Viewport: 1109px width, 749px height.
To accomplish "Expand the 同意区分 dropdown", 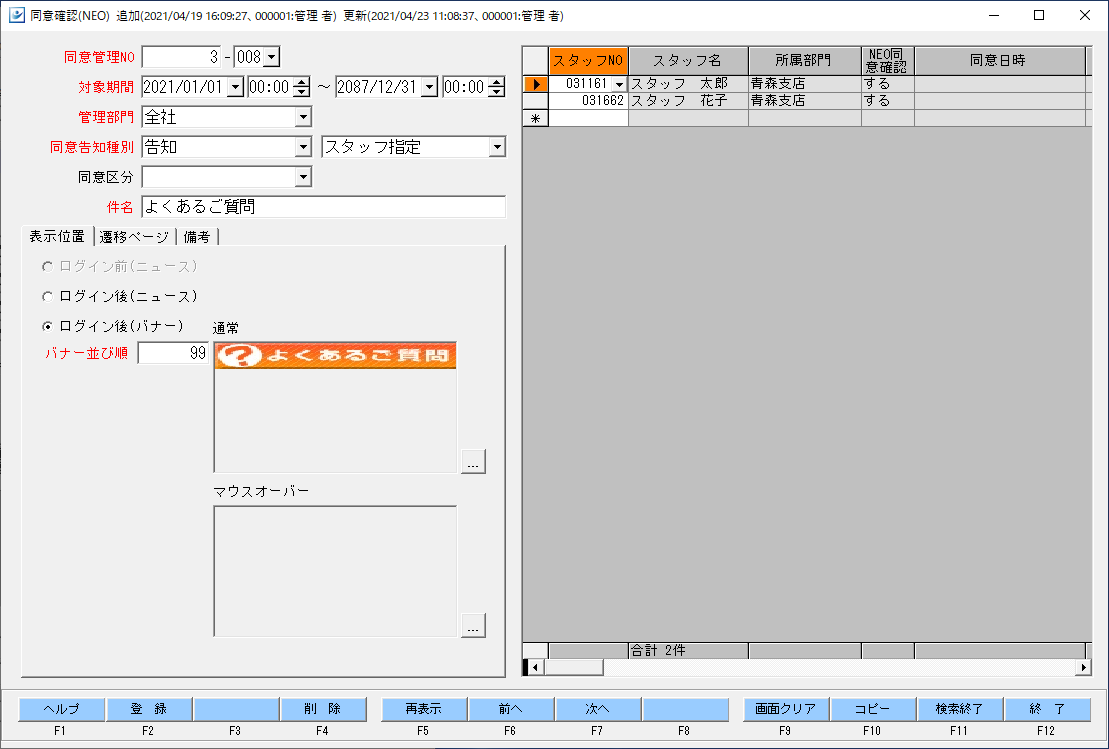I will [303, 177].
